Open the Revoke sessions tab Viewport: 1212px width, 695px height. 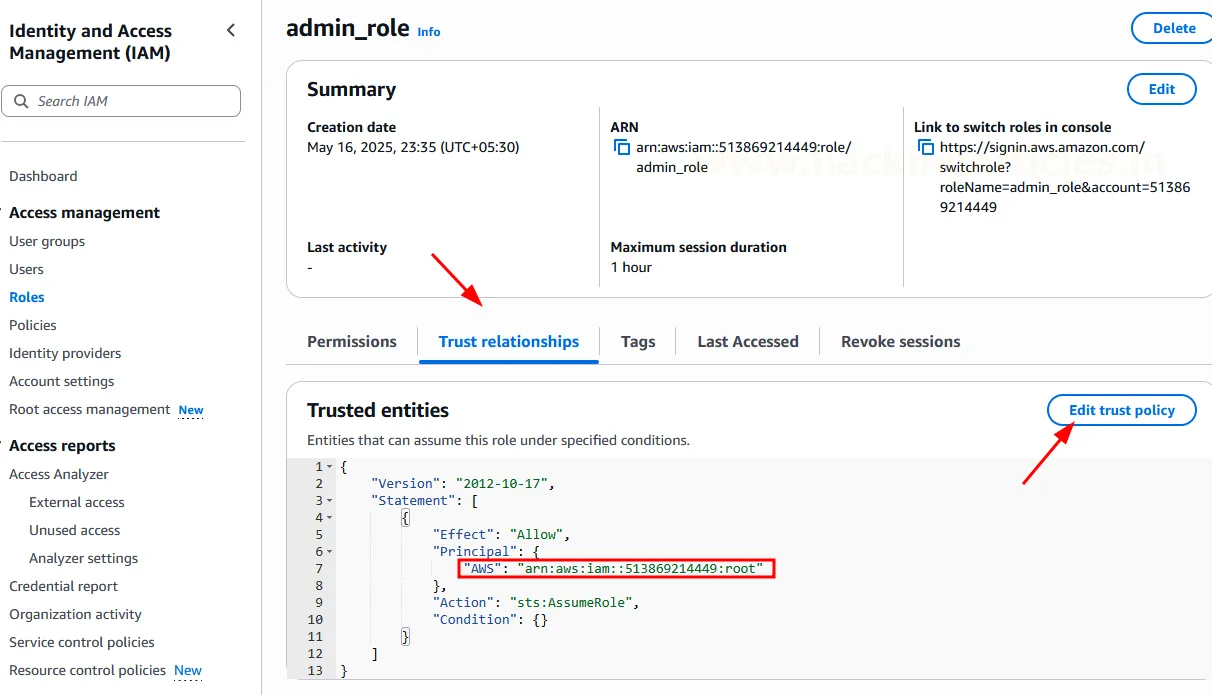pyautogui.click(x=900, y=342)
